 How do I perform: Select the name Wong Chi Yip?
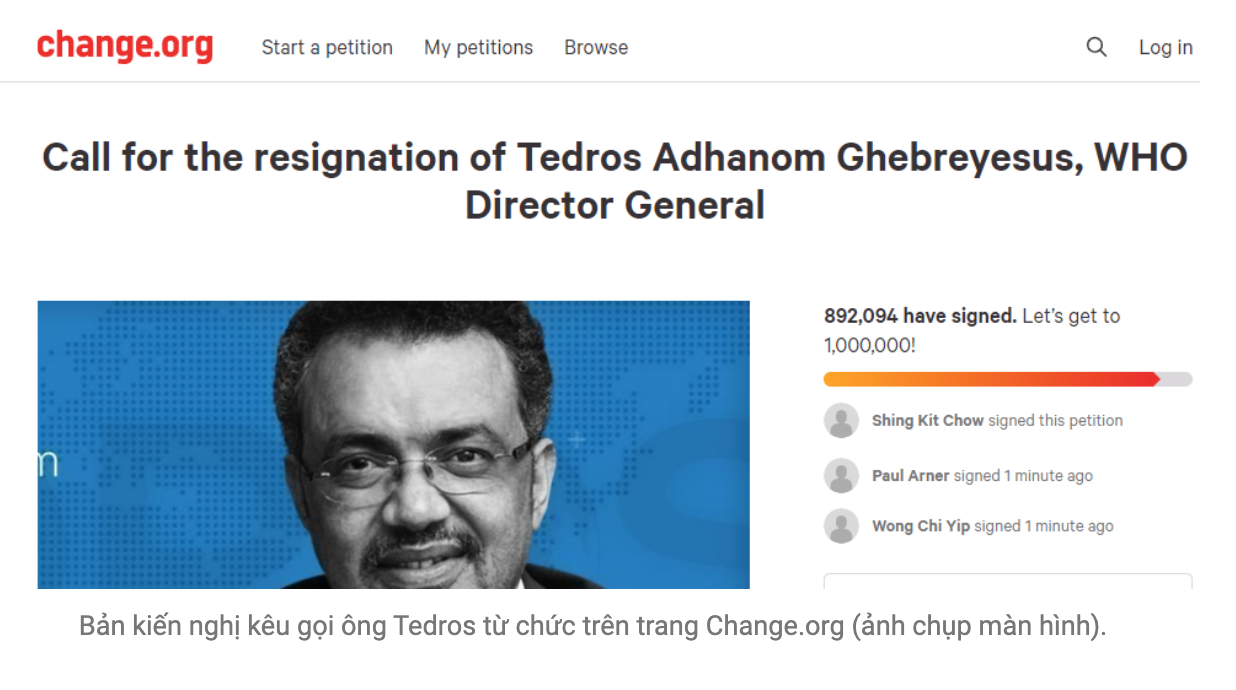(920, 526)
